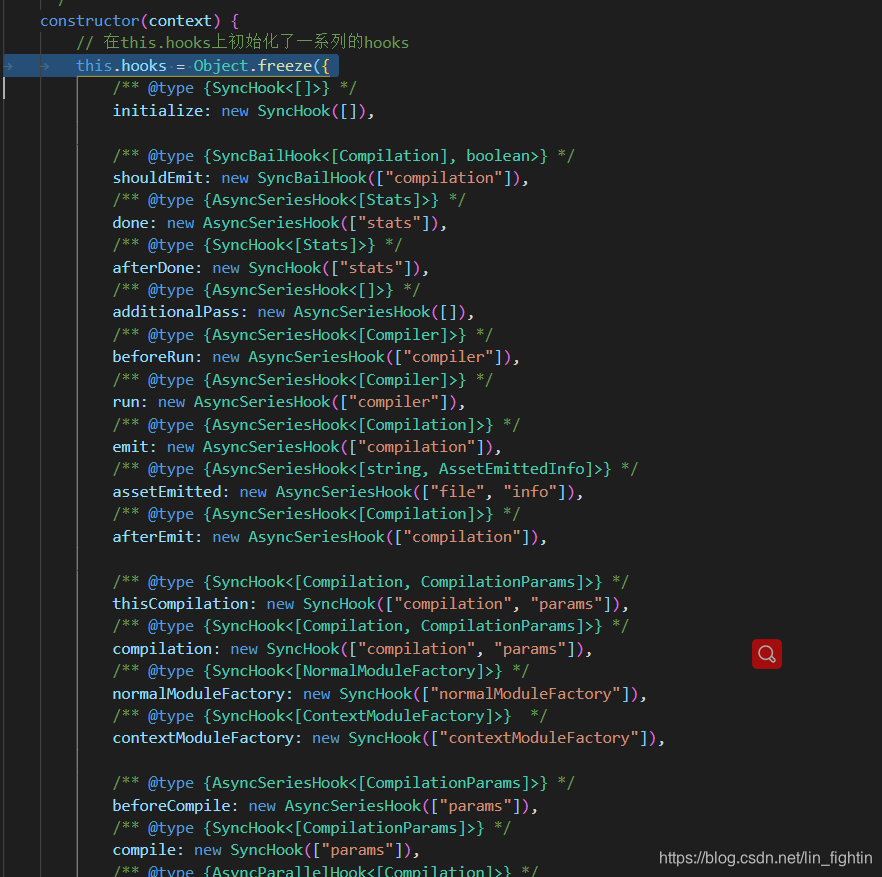882x877 pixels.
Task: Click the red magnifier search icon
Action: pos(767,654)
